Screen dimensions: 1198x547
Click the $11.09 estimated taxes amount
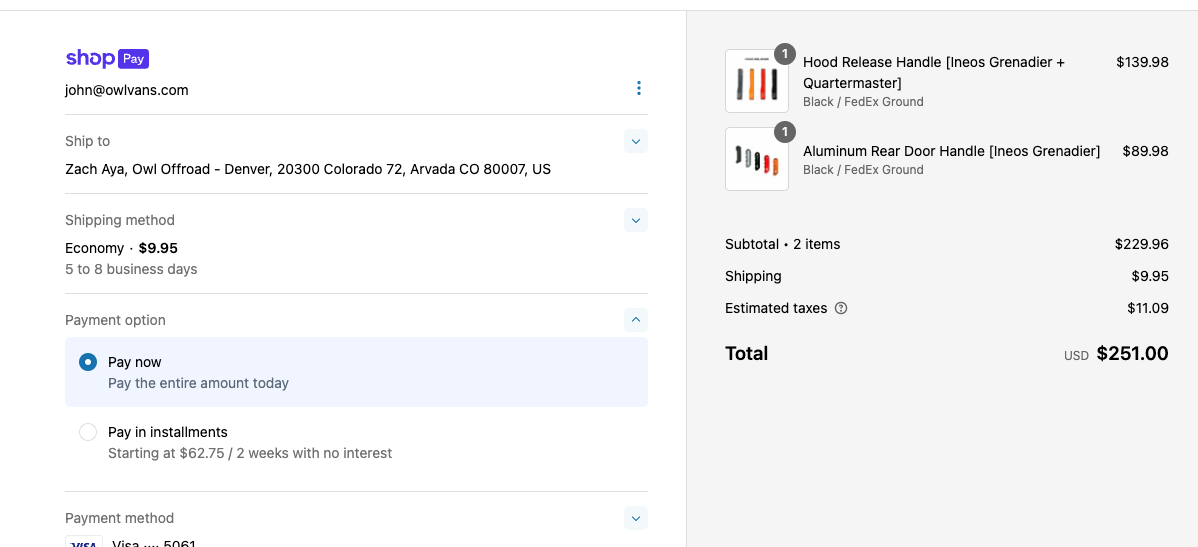pos(1148,309)
